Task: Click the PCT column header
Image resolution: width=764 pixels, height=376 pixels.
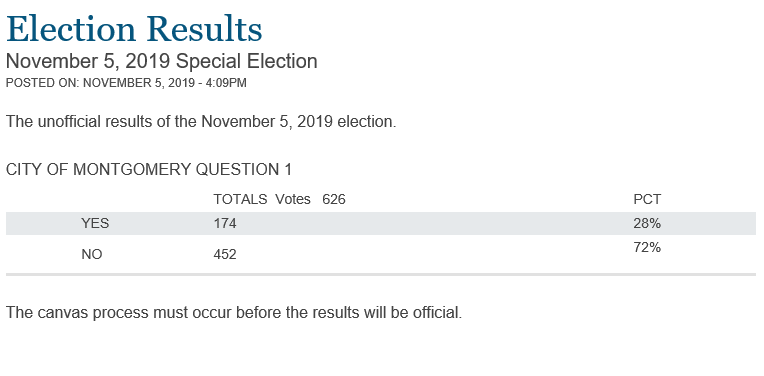Action: (x=647, y=199)
